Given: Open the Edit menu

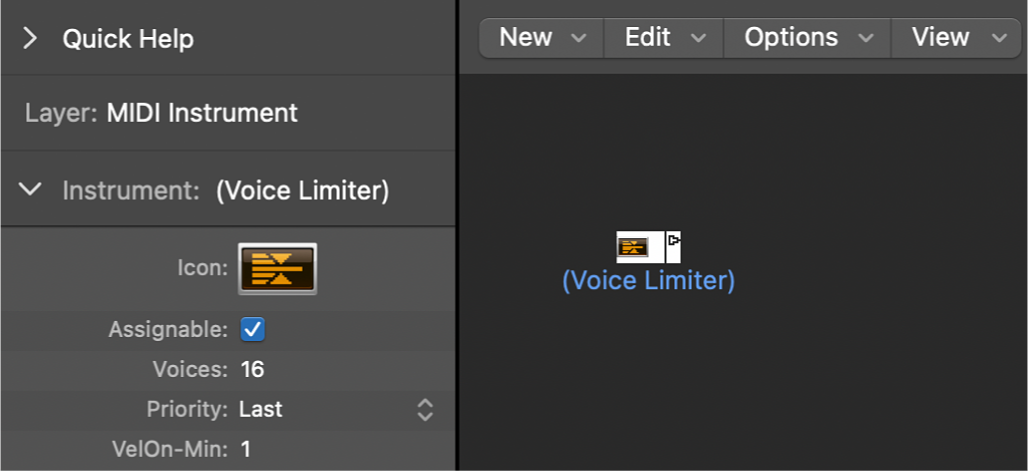Looking at the screenshot, I should (x=664, y=38).
